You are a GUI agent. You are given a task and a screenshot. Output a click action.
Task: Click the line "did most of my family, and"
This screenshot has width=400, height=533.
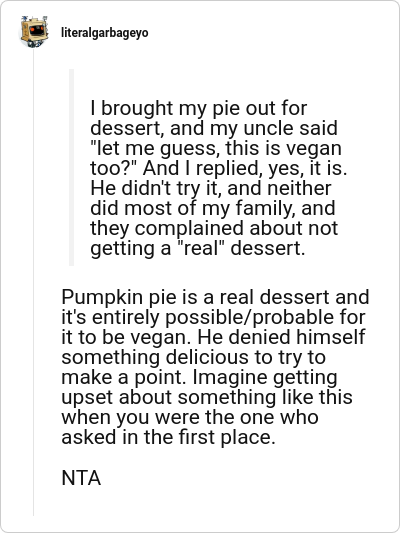click(213, 208)
